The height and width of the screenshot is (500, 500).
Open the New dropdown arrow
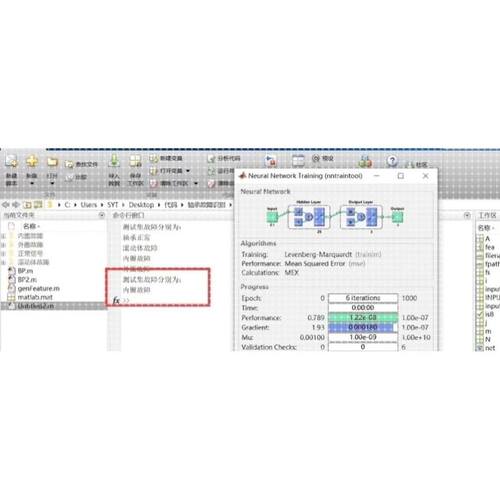click(32, 184)
